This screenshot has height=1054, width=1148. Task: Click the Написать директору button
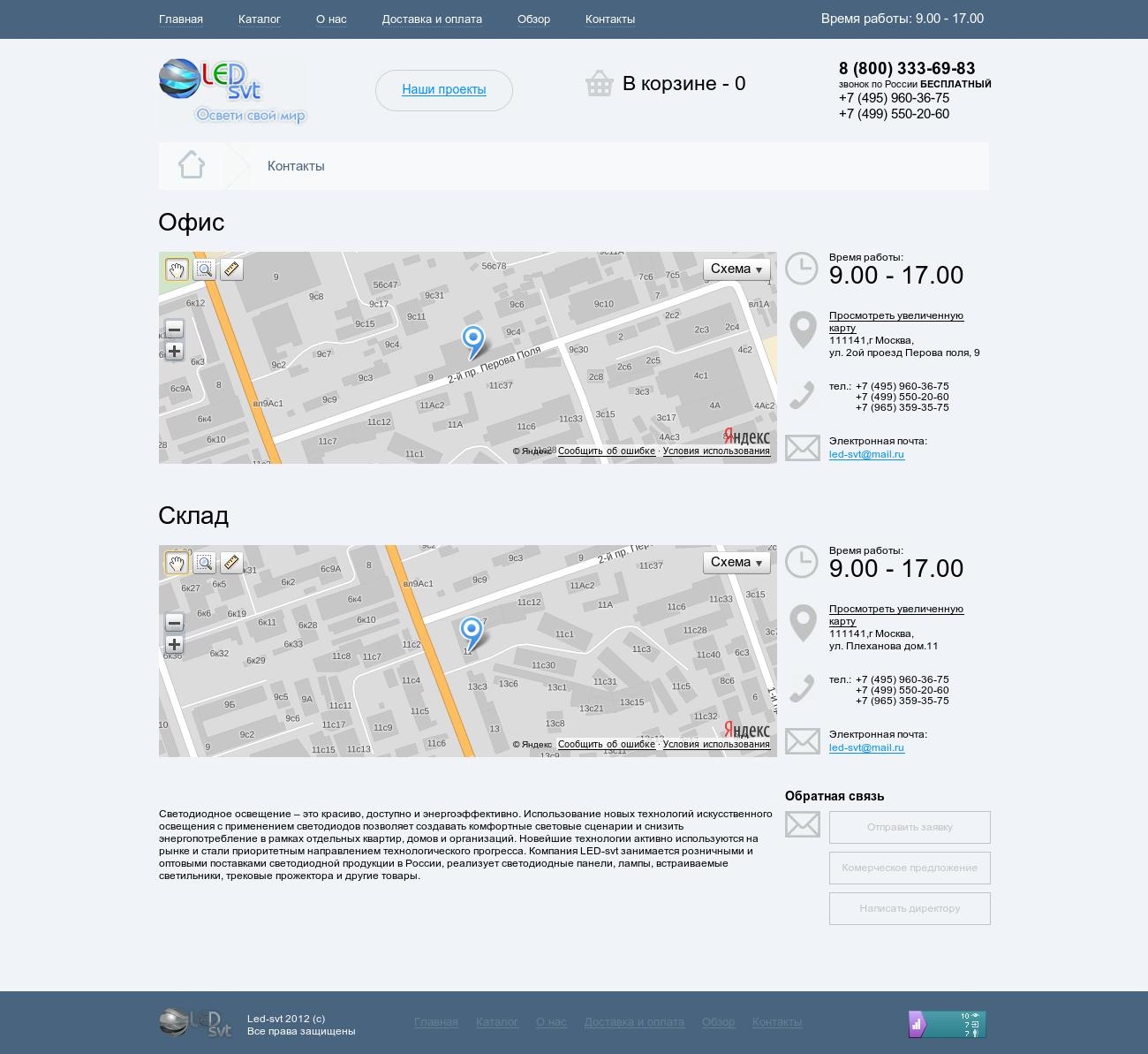tap(910, 908)
